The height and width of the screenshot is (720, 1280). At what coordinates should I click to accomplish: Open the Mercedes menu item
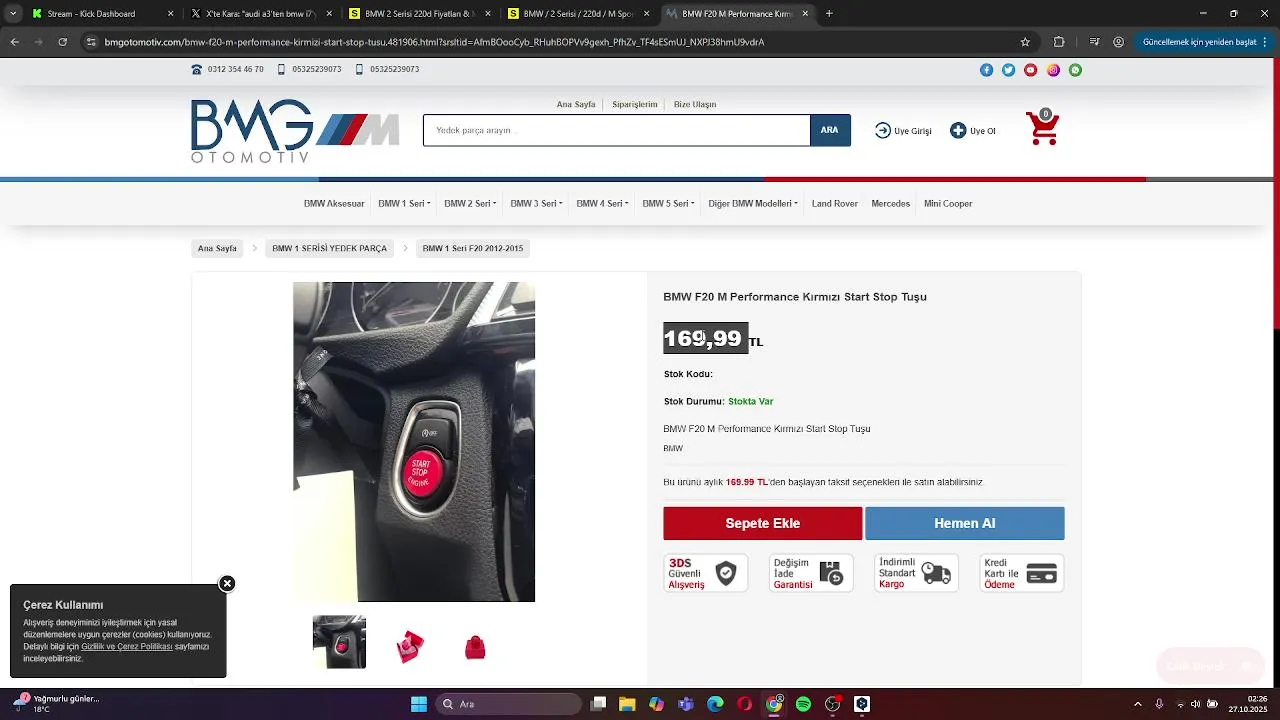(x=891, y=204)
